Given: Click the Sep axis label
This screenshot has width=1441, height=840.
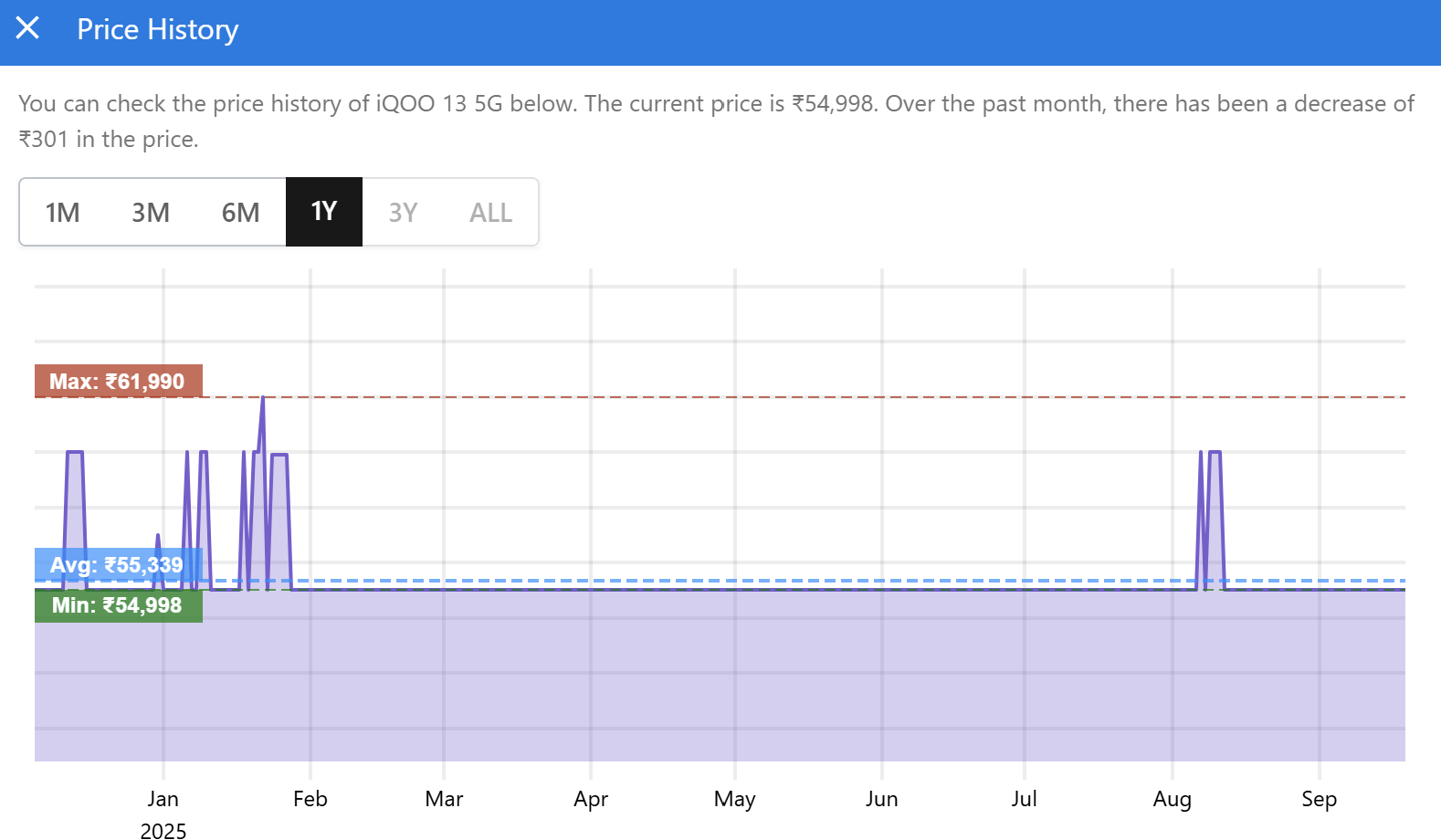Looking at the screenshot, I should coord(1320,800).
